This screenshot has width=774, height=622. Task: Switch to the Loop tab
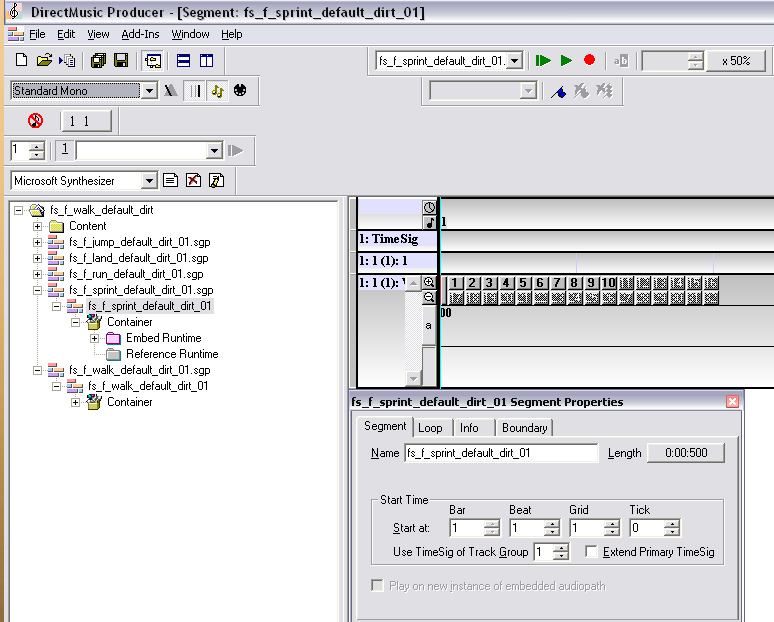[430, 428]
